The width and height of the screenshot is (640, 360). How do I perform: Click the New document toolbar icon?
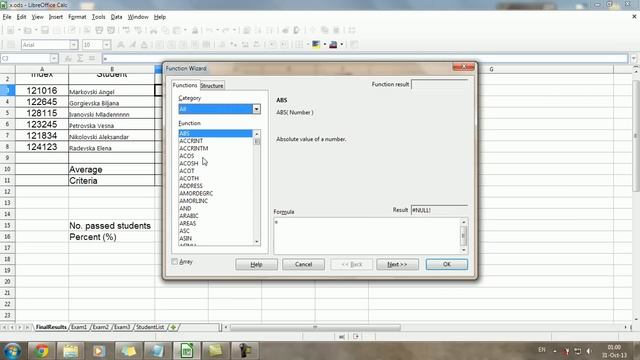11,30
